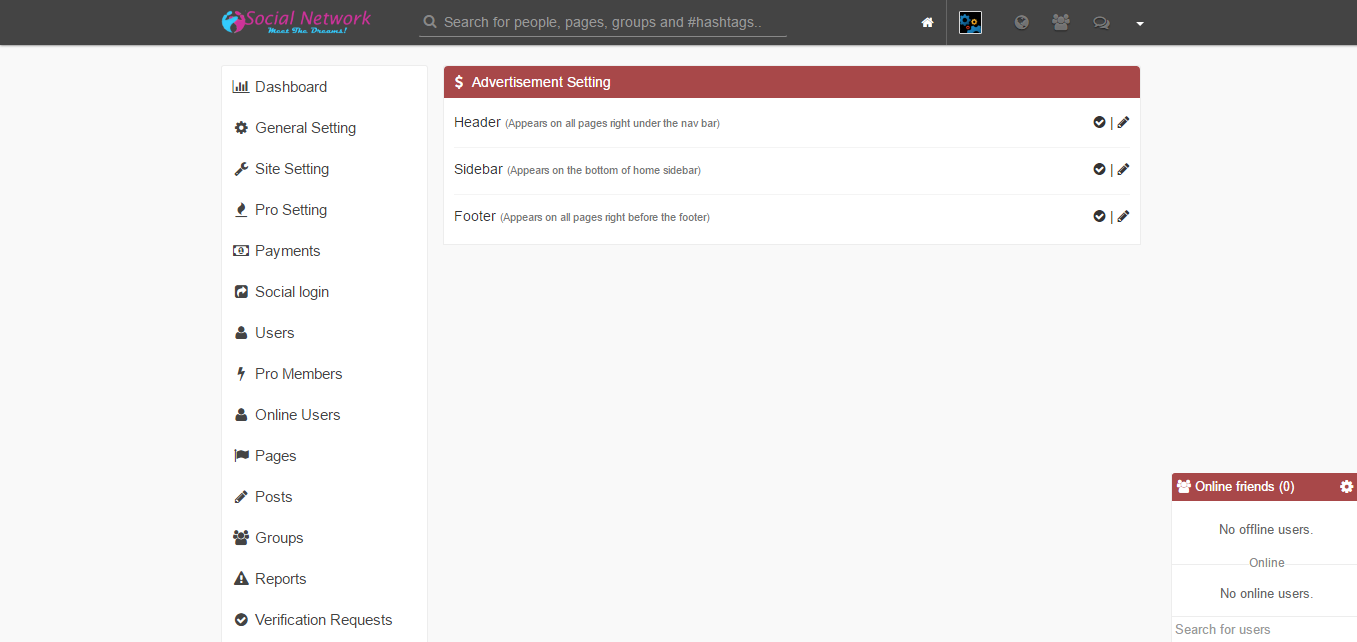
Task: Select General Setting menu item
Action: (305, 128)
